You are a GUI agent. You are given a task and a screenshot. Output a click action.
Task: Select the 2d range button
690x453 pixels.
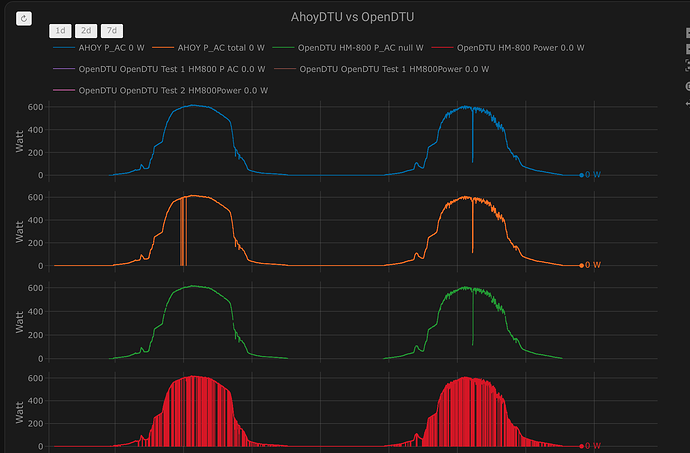click(86, 30)
